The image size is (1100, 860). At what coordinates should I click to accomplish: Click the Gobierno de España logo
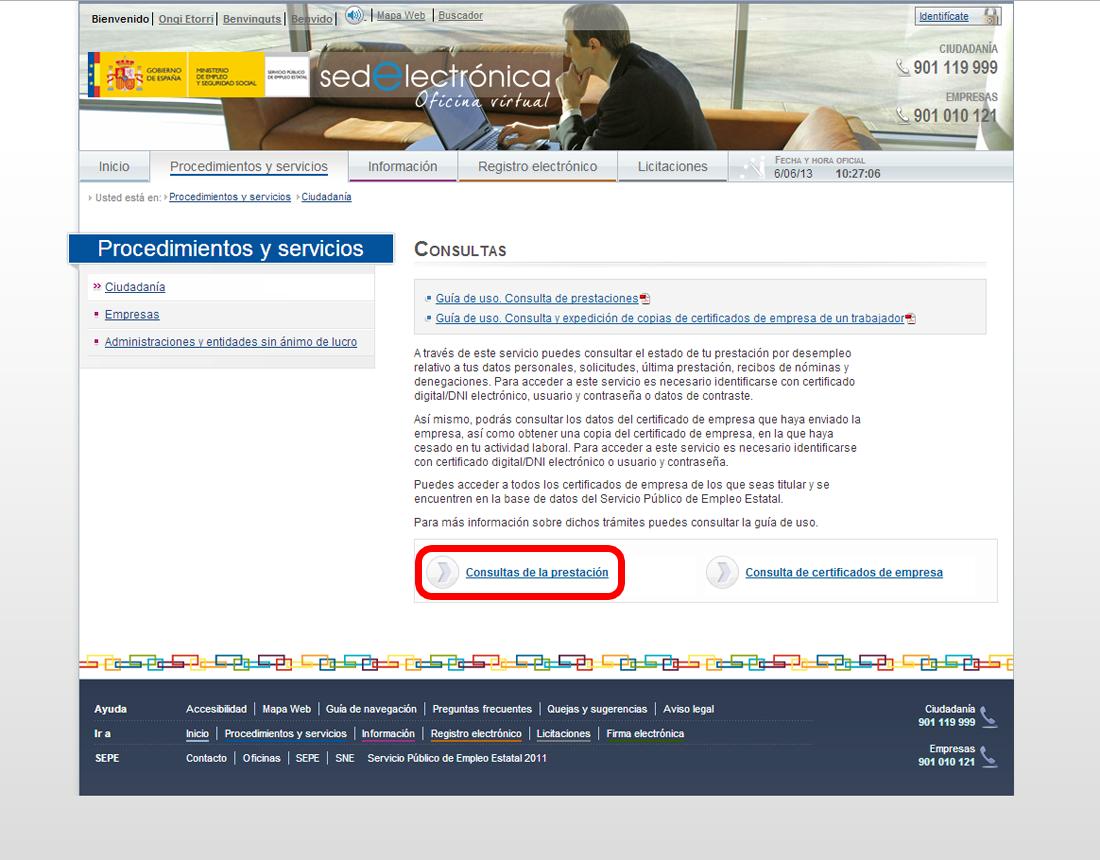point(139,75)
